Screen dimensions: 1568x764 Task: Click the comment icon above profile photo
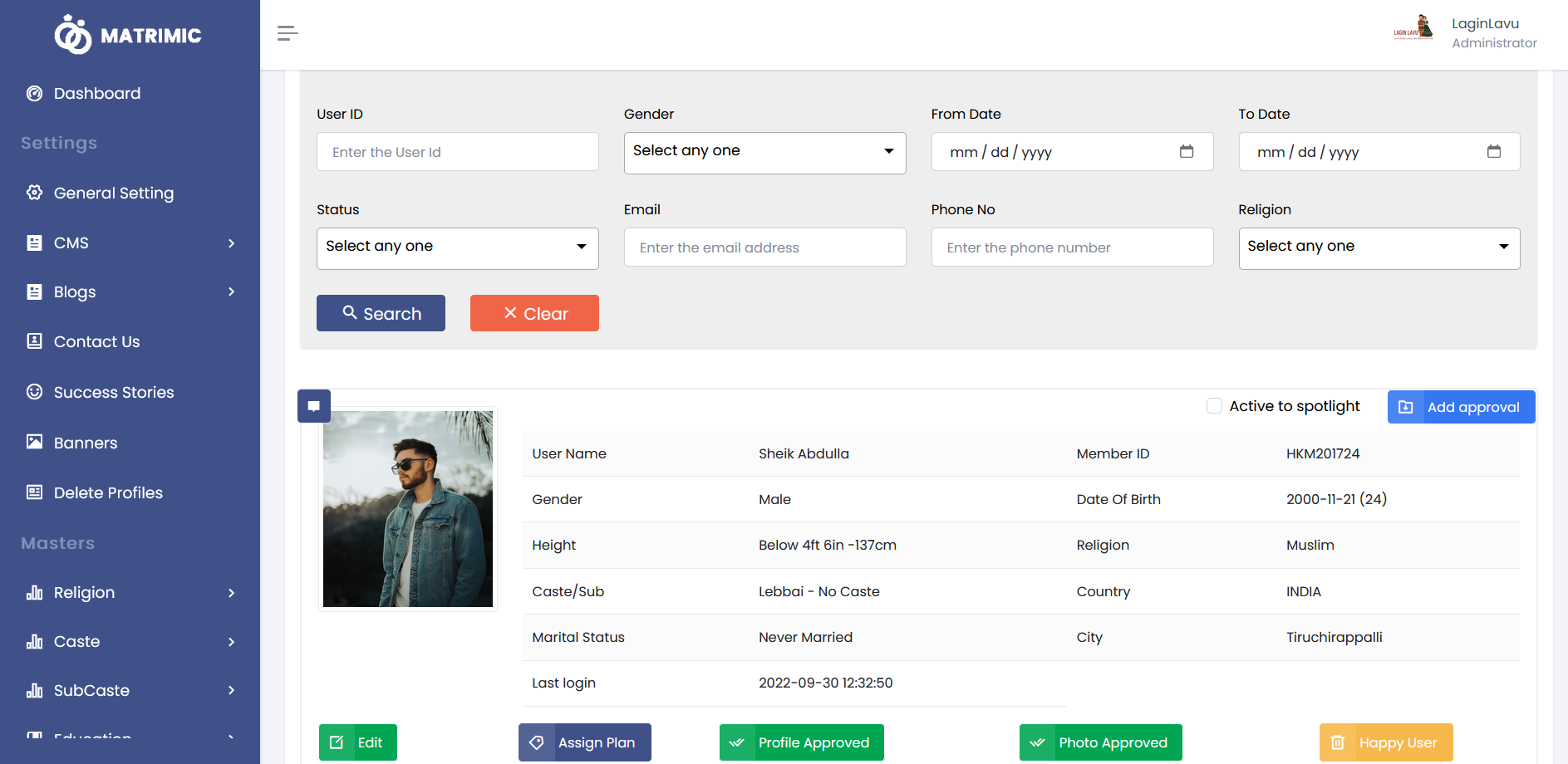314,406
